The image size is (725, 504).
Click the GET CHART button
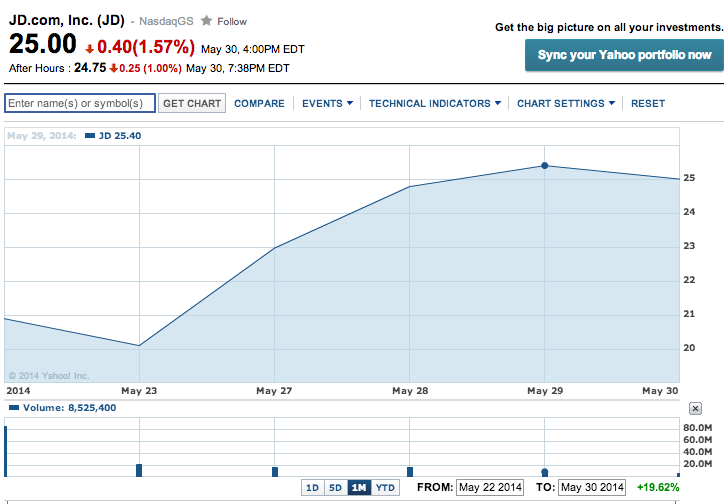[x=192, y=103]
